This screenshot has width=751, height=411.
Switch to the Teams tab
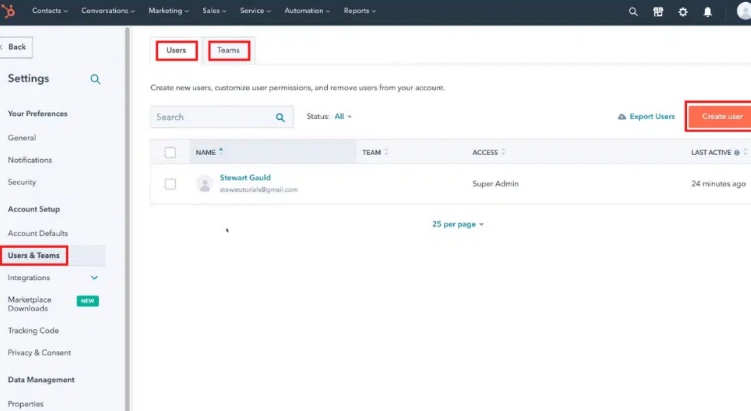tap(228, 50)
